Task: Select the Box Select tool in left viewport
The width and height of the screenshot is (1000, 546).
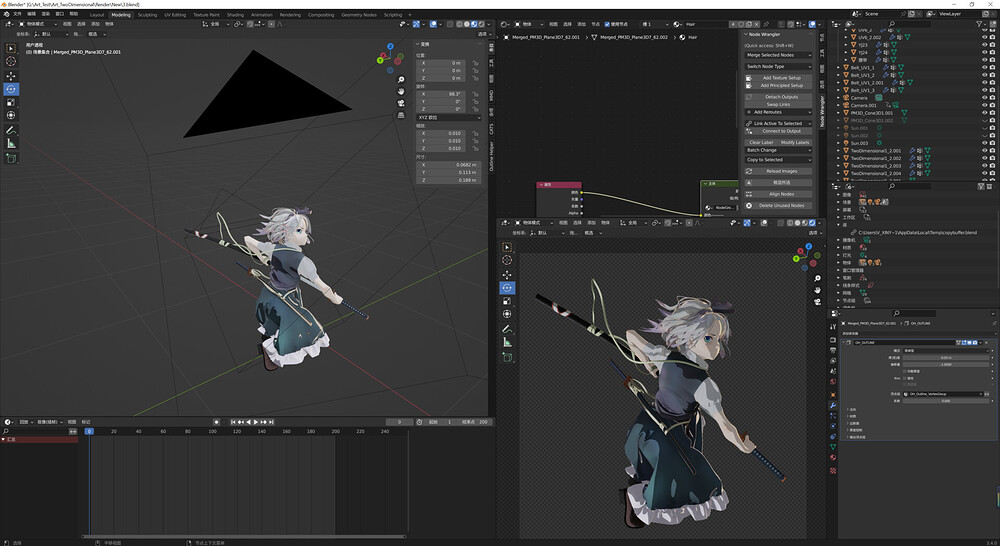Action: tap(11, 48)
